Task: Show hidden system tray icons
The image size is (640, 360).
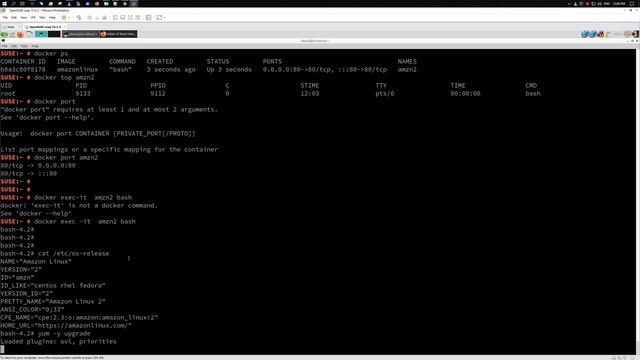Action: coord(569,4)
